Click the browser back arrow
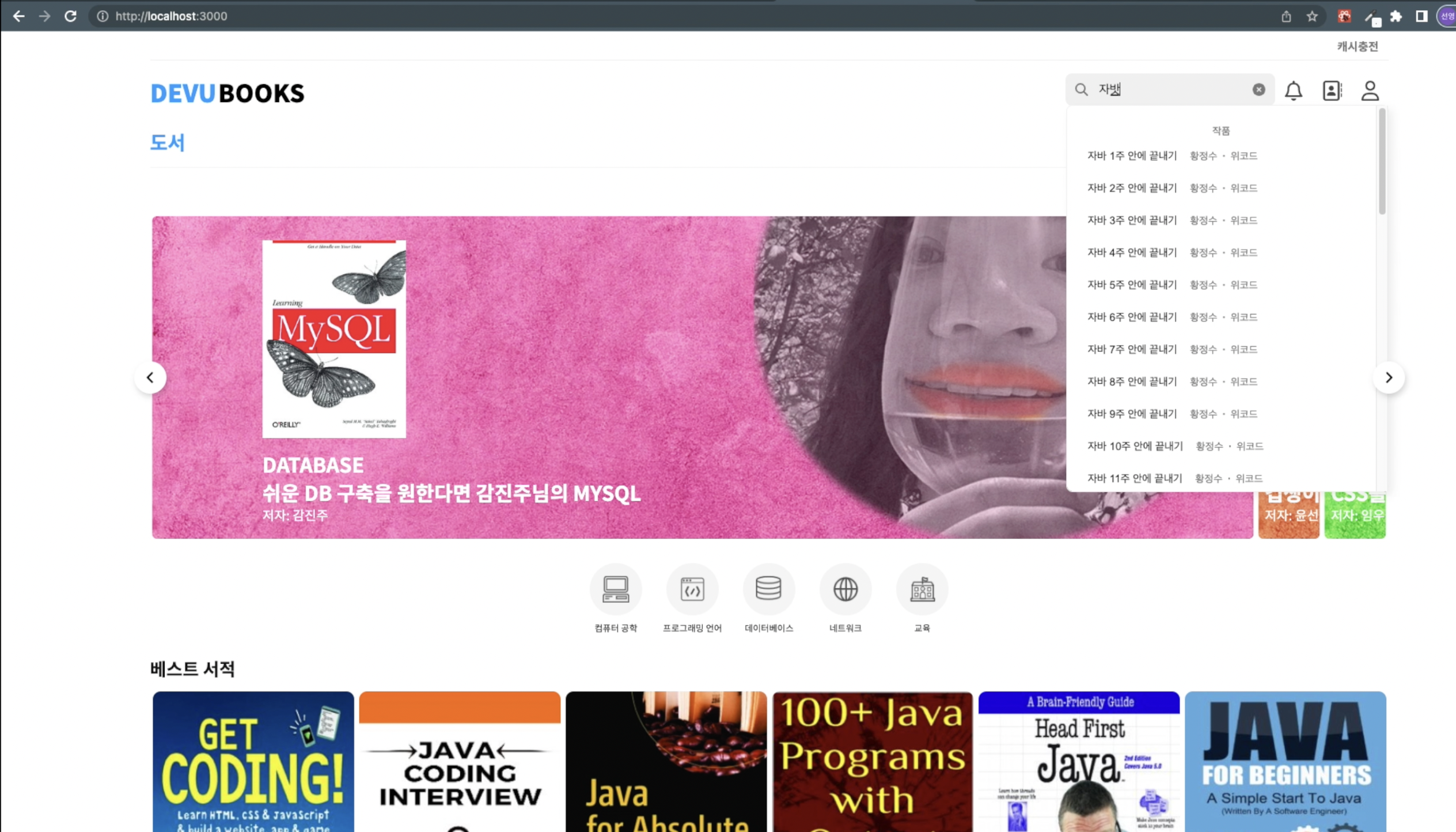The image size is (1456, 832). [x=18, y=16]
